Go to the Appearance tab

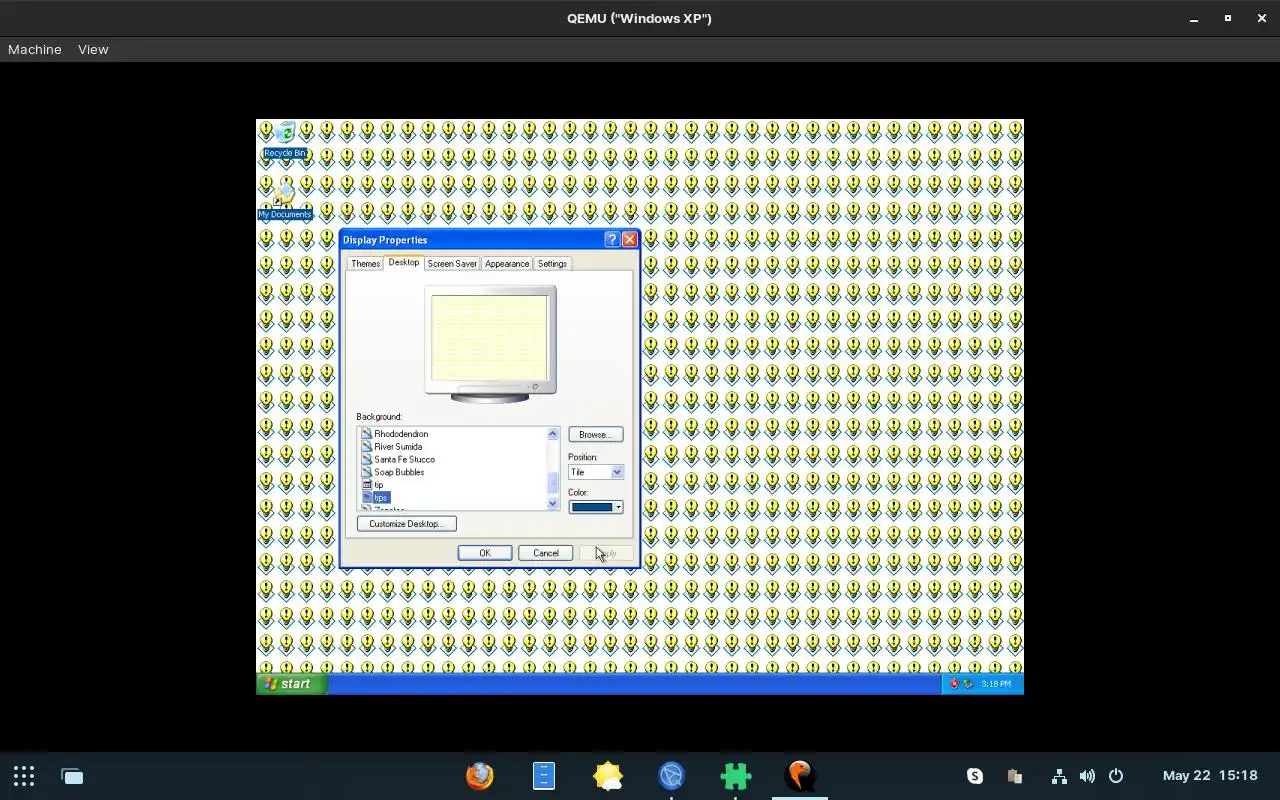point(507,264)
